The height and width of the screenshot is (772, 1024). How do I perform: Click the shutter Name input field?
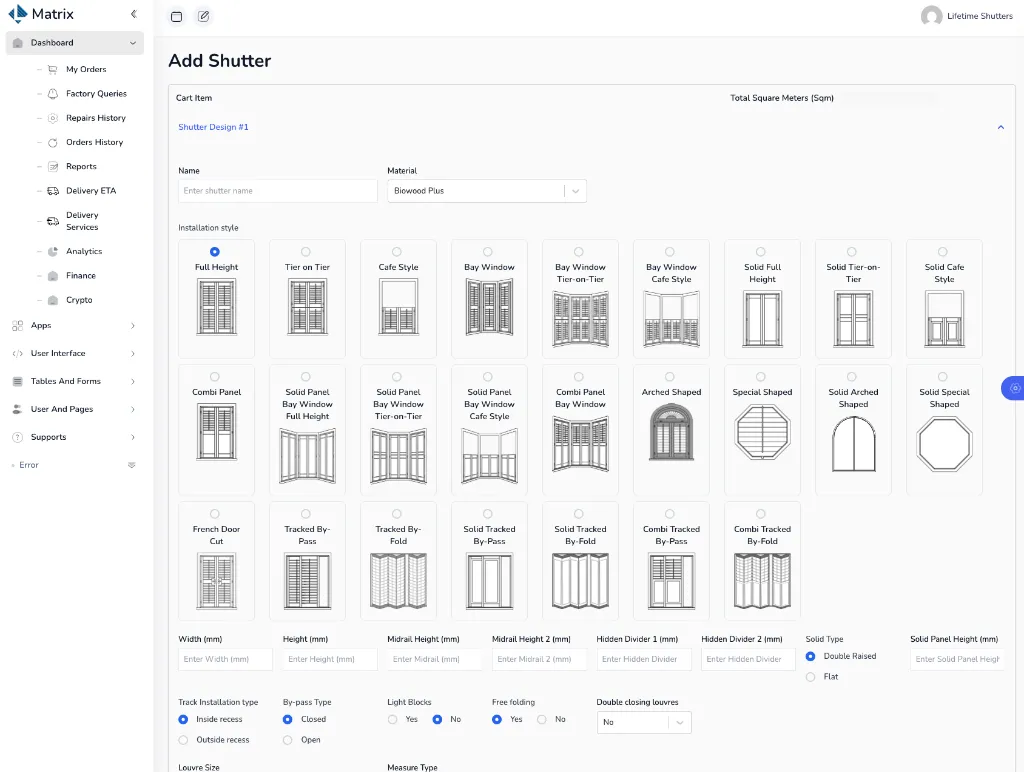(x=278, y=191)
